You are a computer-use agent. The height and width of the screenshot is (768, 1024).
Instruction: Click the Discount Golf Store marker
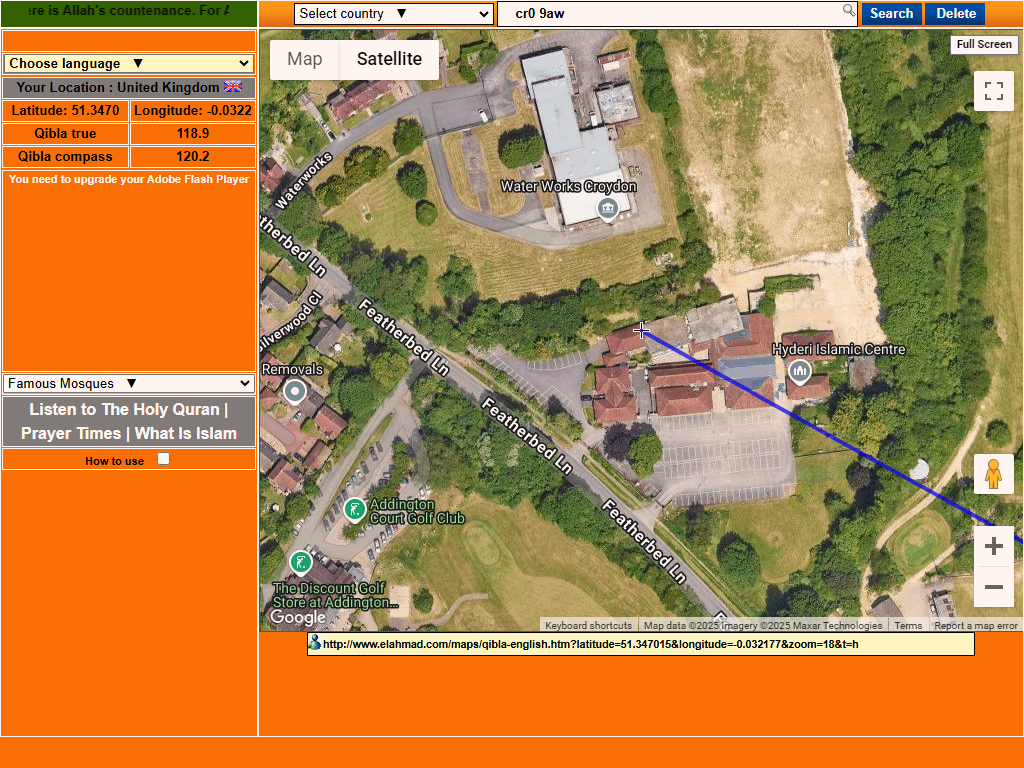tap(301, 562)
